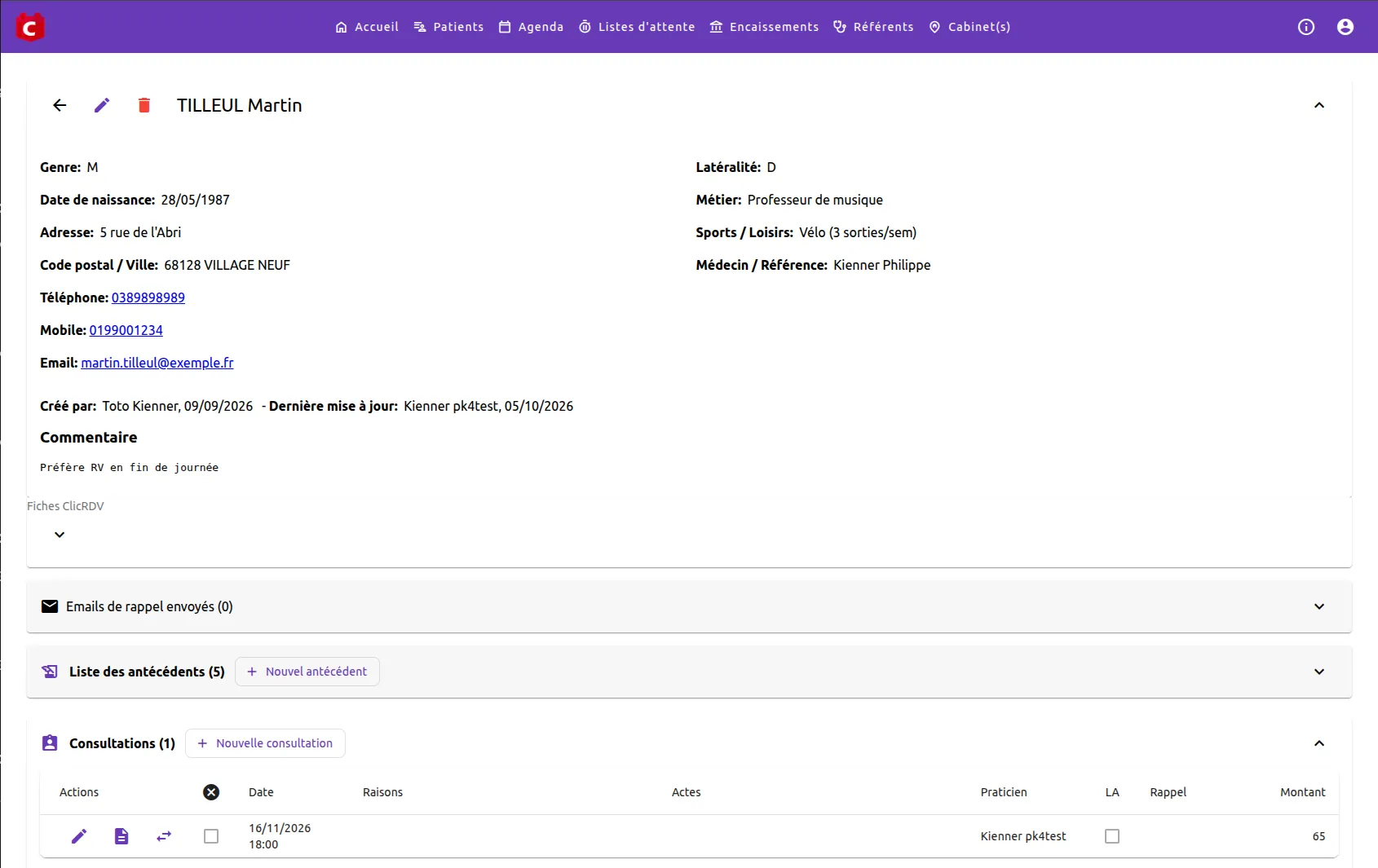Tick the cancel checkbox for 16/11/2026 consultation
The image size is (1378, 868).
(211, 836)
